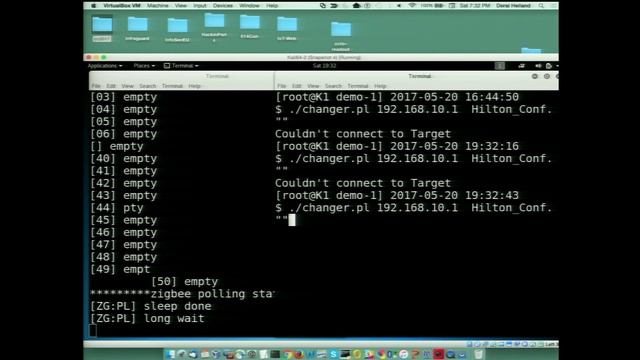Expand the Kali Places menu
This screenshot has height=360, width=640.
pyautogui.click(x=144, y=66)
